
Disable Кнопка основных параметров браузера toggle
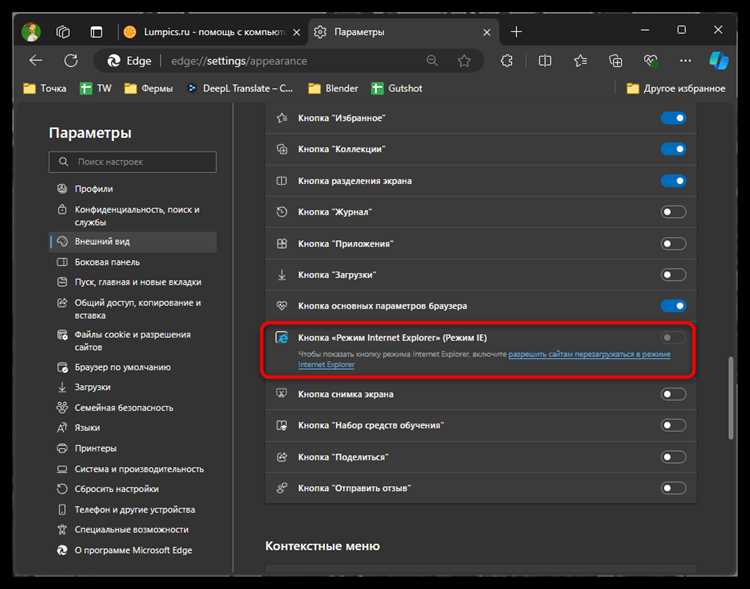673,306
